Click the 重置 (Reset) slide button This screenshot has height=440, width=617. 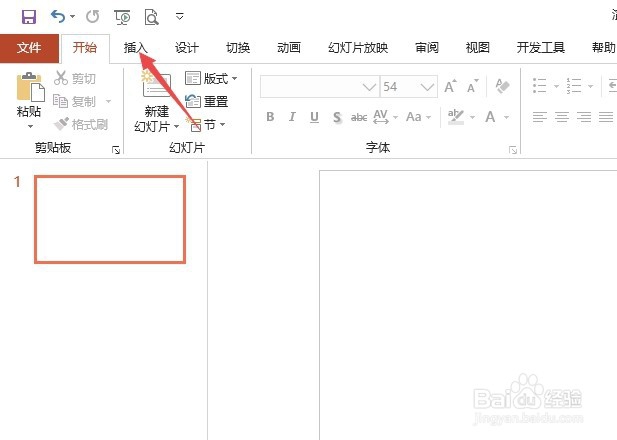[207, 102]
